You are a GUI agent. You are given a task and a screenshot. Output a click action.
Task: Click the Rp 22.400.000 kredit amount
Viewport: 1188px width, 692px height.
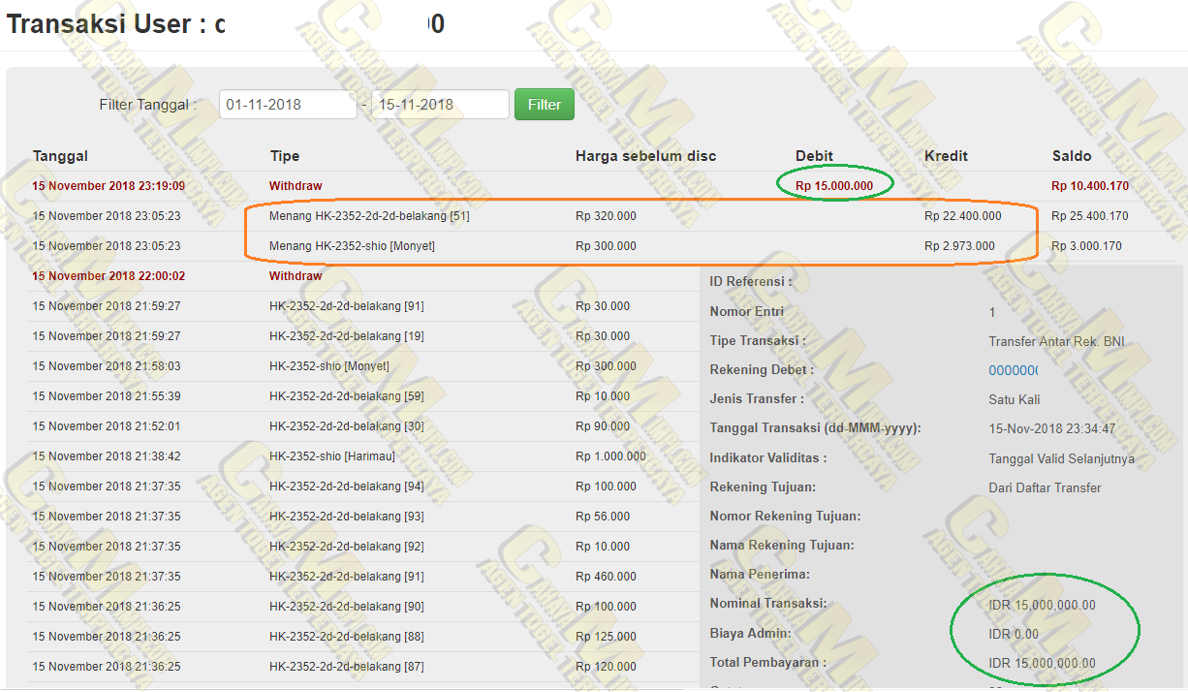(962, 216)
